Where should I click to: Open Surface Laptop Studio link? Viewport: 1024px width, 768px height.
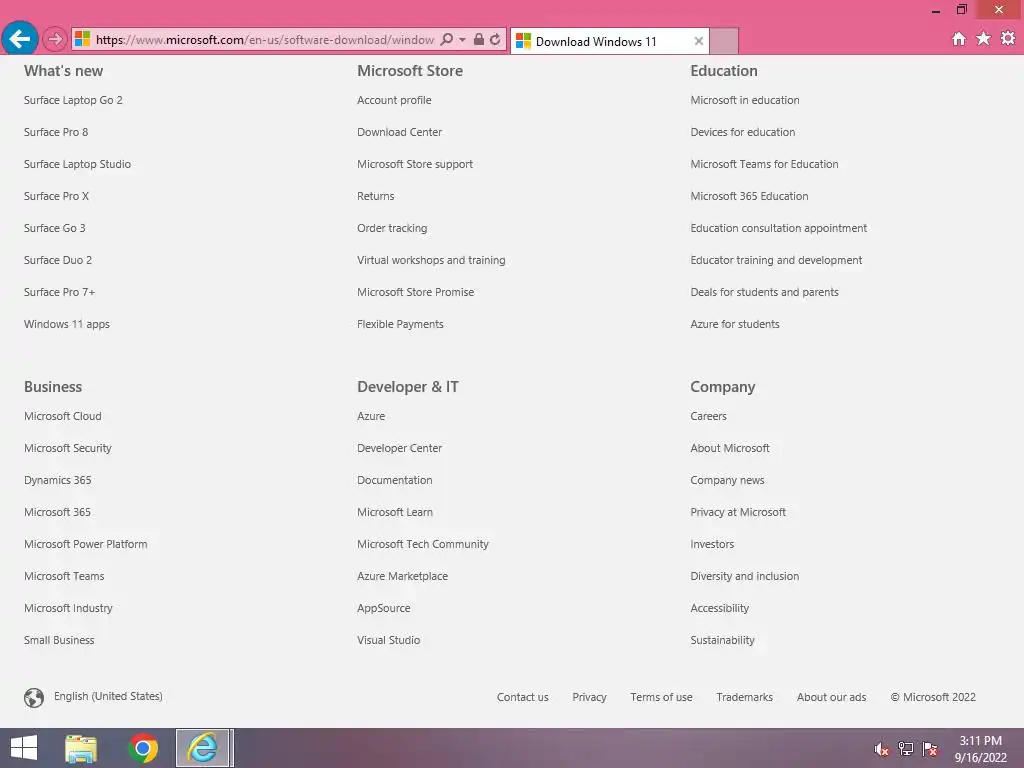pyautogui.click(x=77, y=164)
